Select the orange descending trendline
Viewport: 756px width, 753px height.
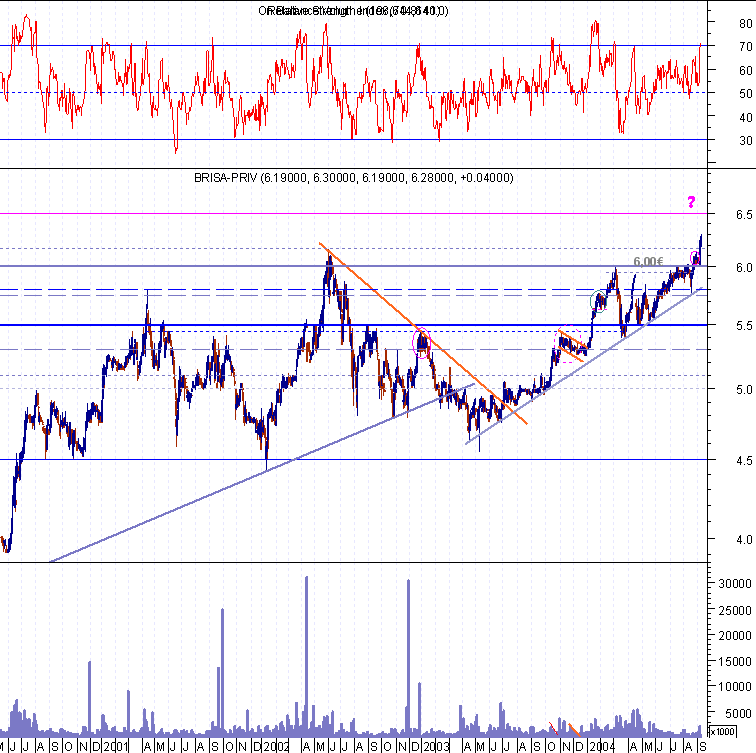point(423,334)
